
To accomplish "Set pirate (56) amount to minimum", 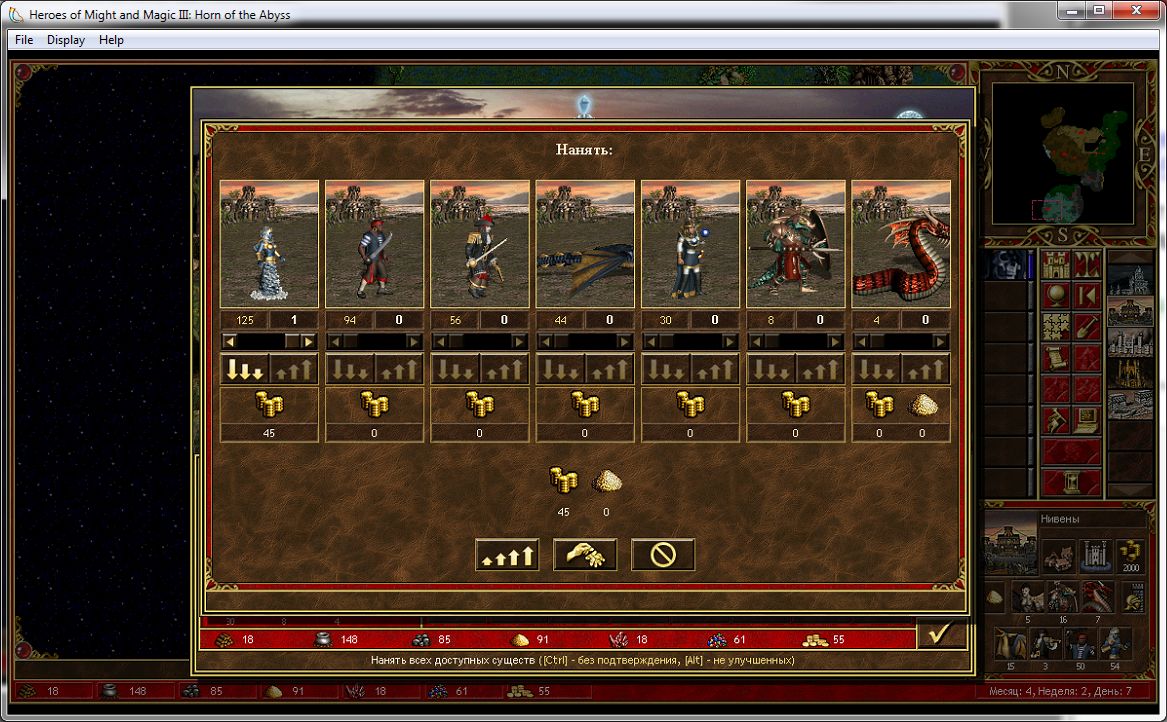I will [455, 369].
